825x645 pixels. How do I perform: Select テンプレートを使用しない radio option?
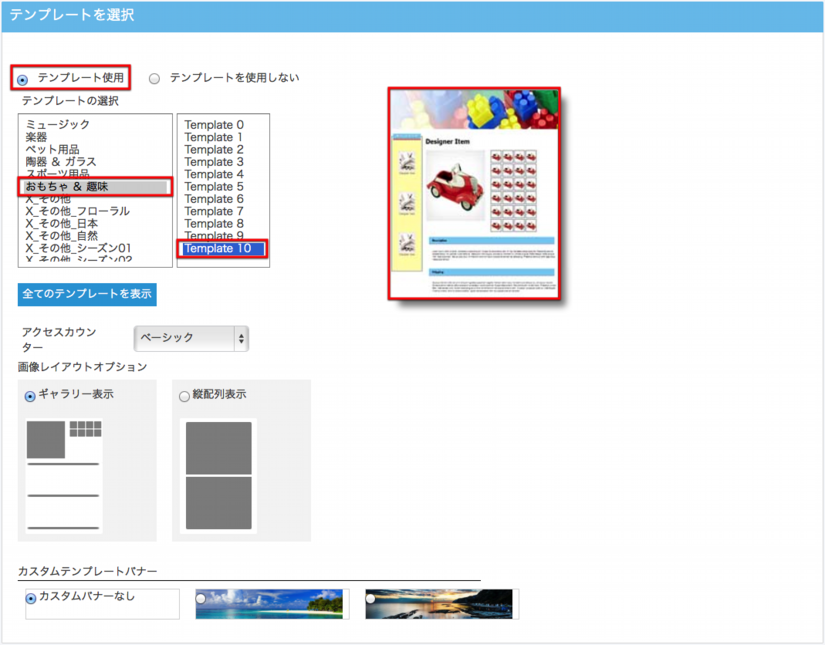coord(154,78)
